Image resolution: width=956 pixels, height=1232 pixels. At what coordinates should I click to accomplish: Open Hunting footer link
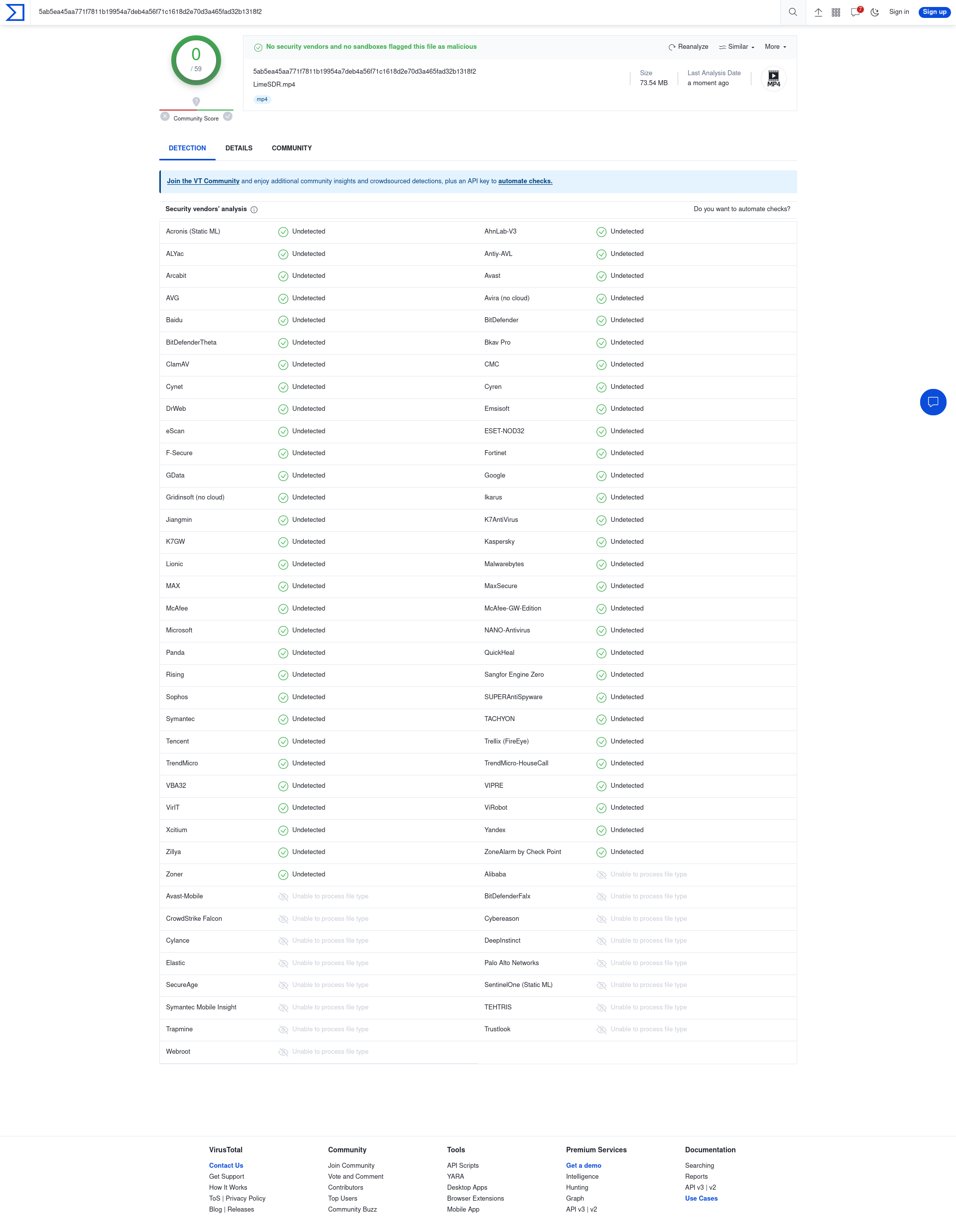577,1188
